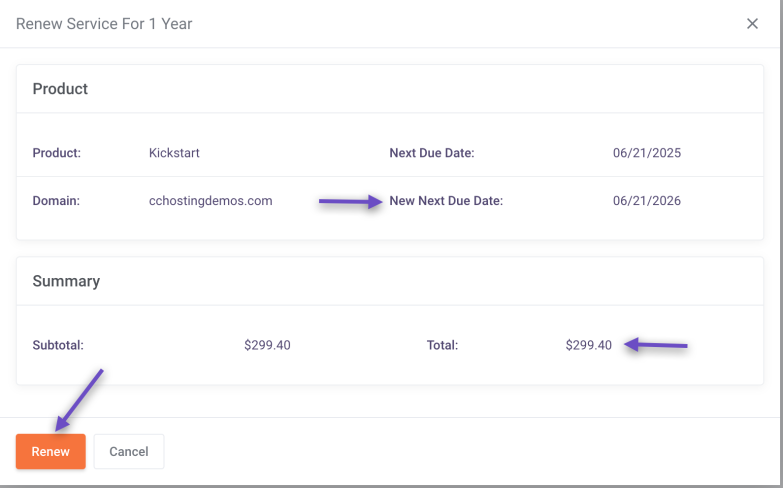Viewport: 783px width, 488px height.
Task: Click the 'Subtotal:' label
Action: click(x=58, y=345)
